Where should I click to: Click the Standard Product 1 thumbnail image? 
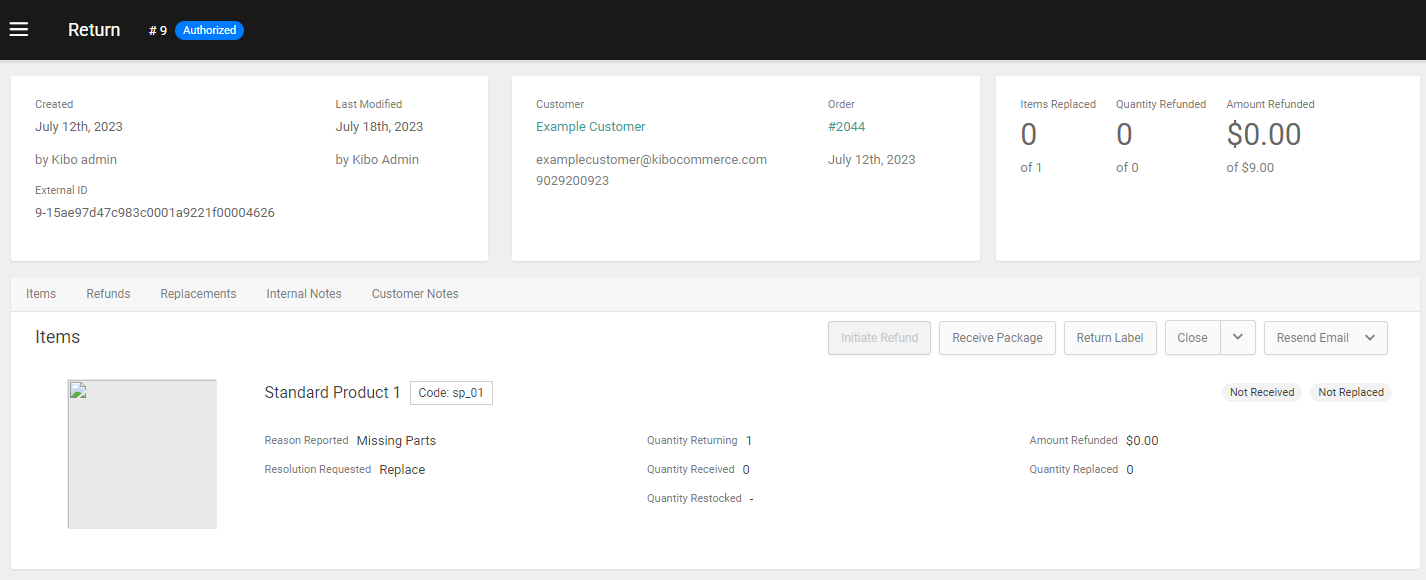pyautogui.click(x=142, y=454)
